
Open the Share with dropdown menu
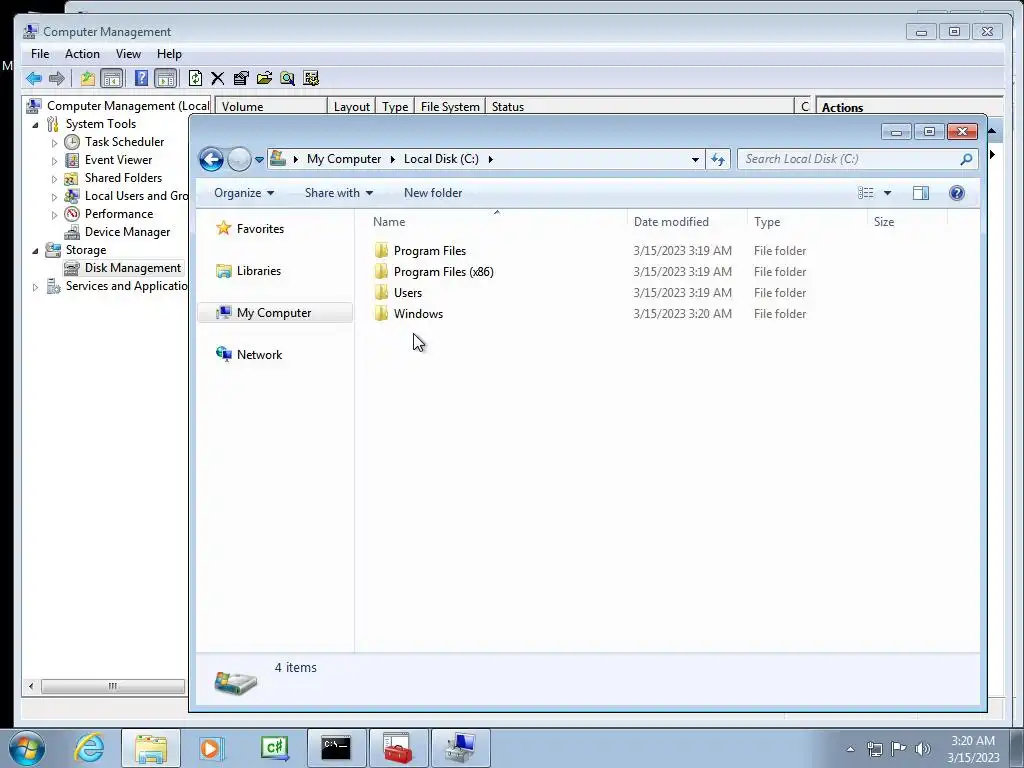(x=338, y=193)
